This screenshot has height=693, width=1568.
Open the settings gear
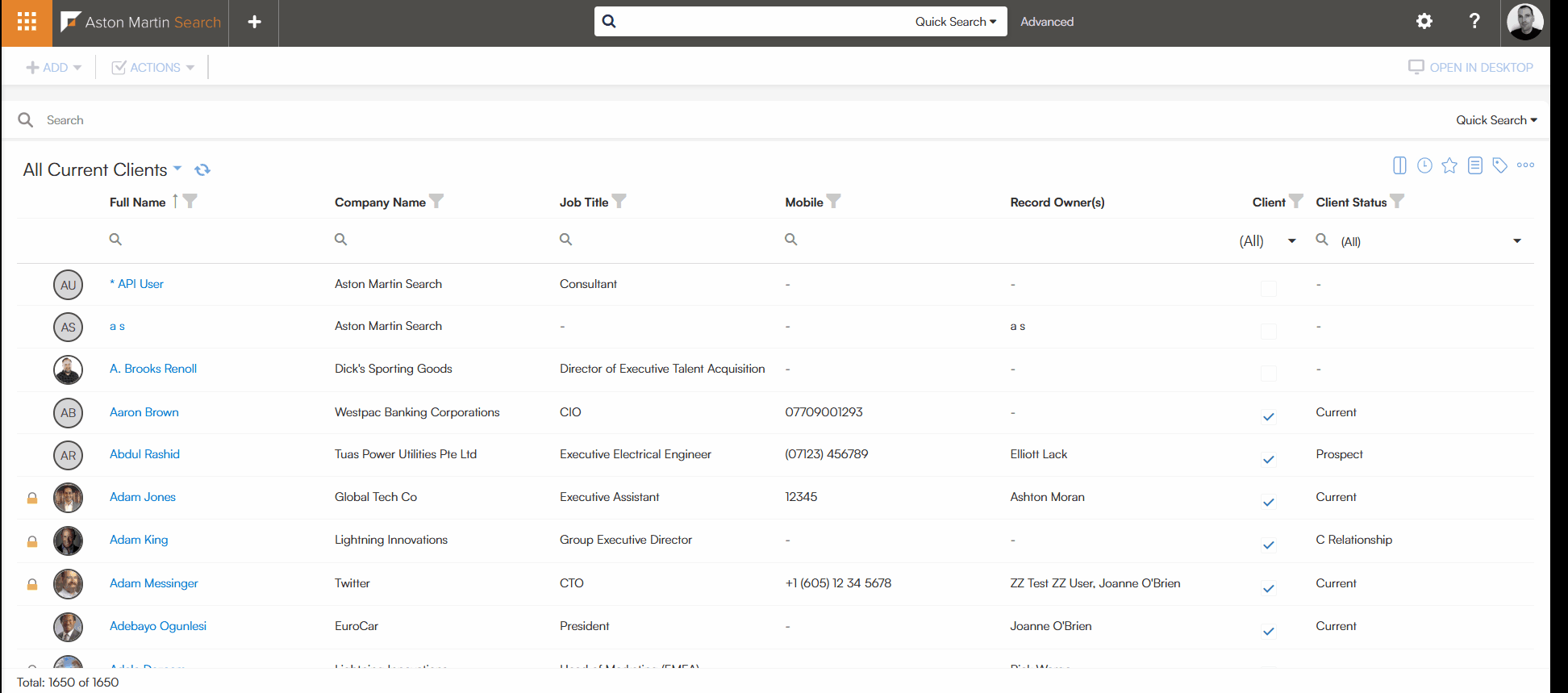[x=1424, y=22]
